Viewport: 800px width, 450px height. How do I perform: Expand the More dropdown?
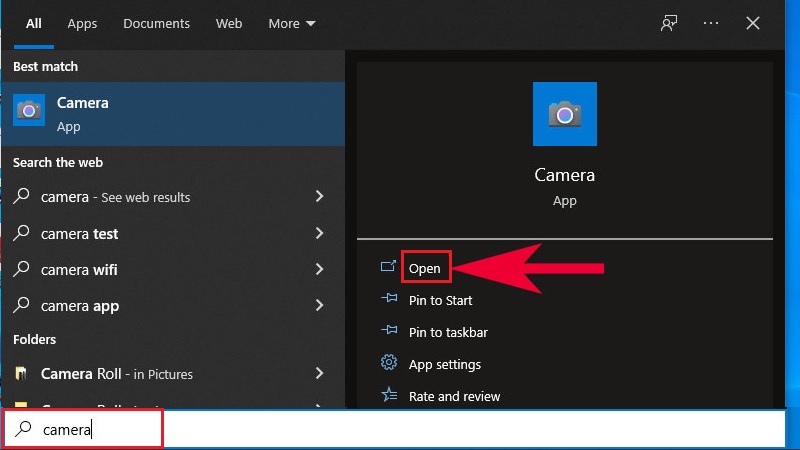[292, 24]
